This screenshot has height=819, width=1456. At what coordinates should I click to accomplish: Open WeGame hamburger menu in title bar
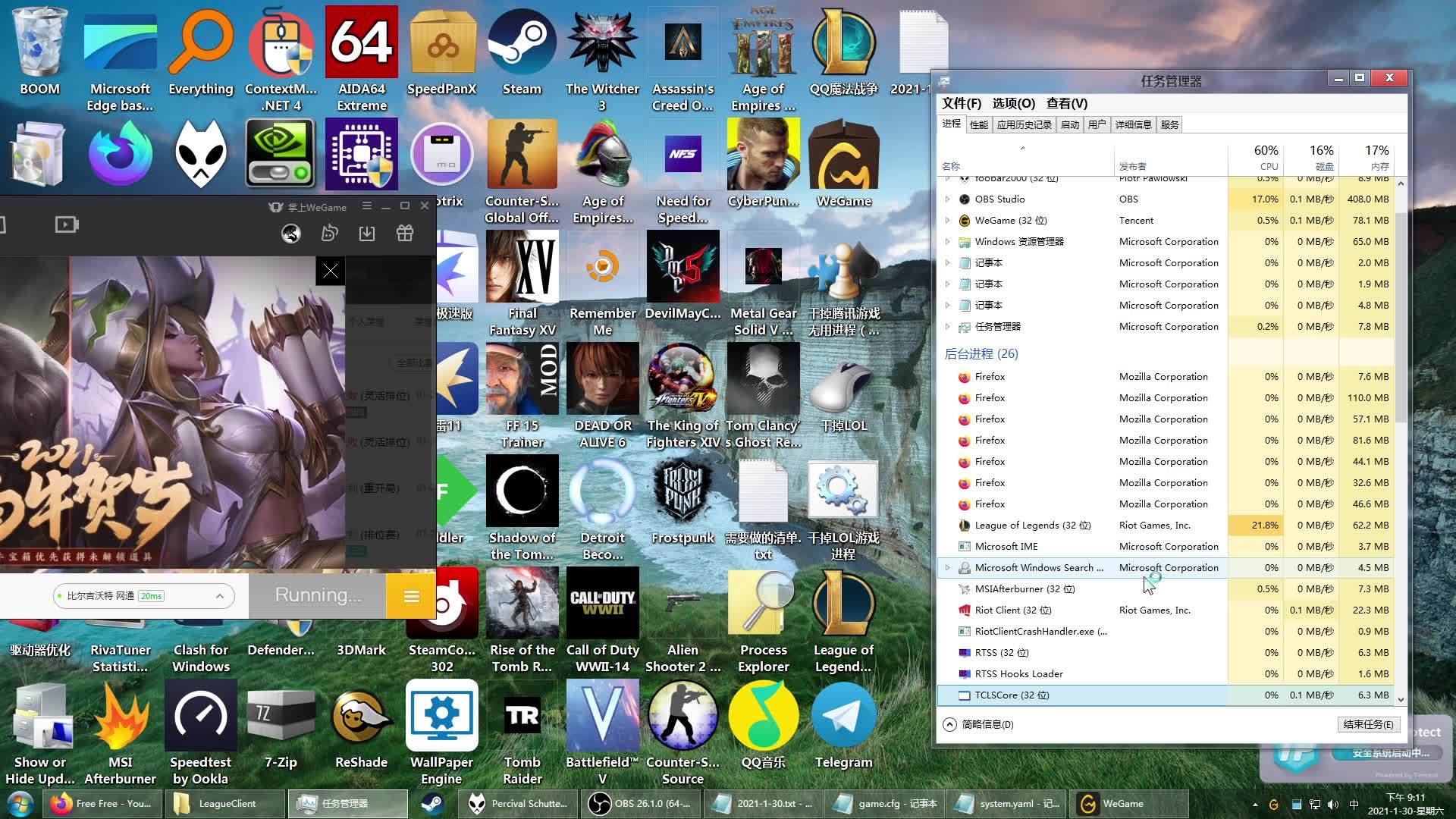click(367, 206)
